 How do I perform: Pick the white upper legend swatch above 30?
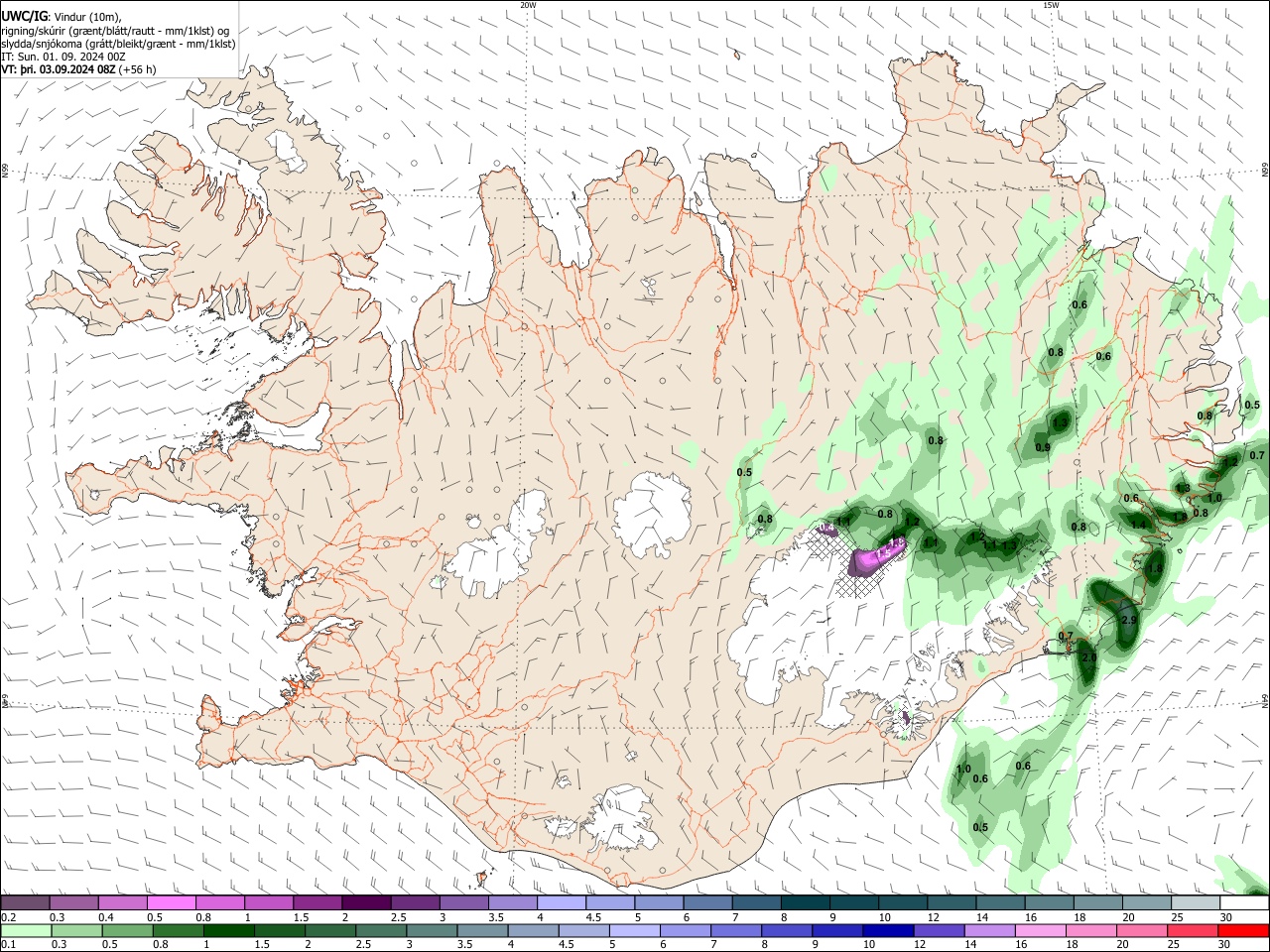pos(1244,903)
